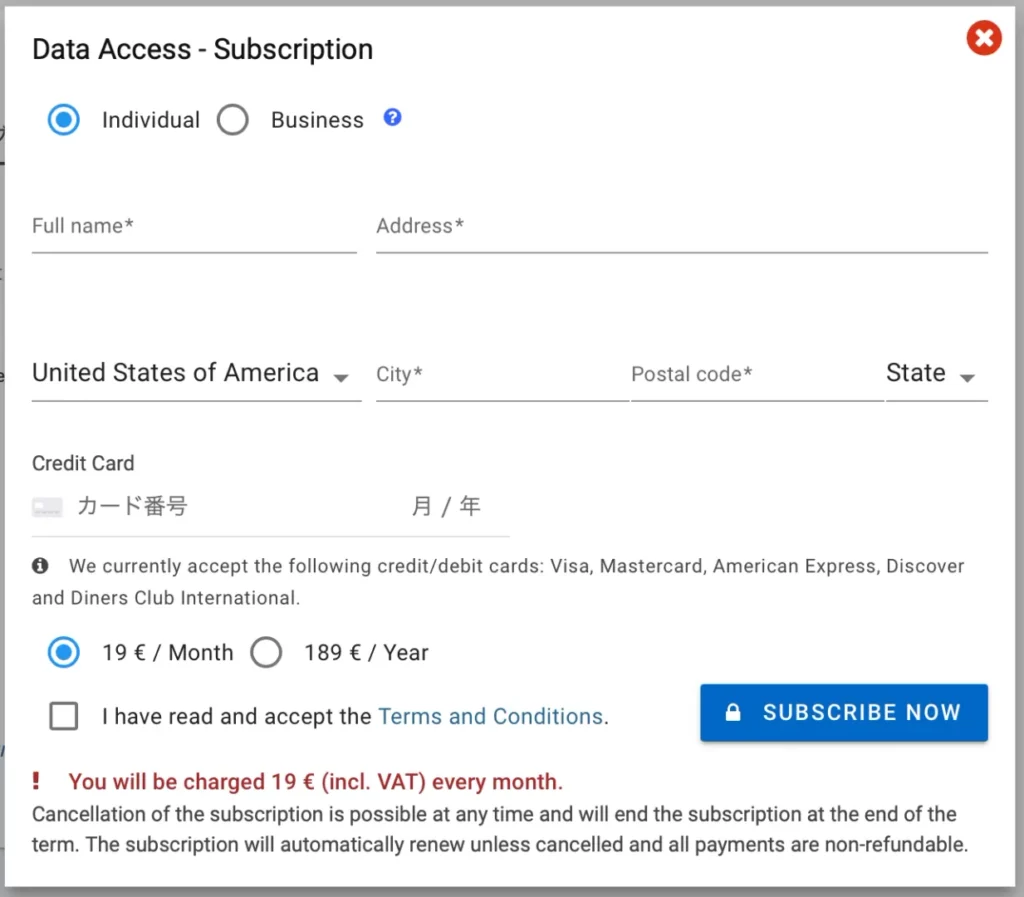Click the credit card icon
The width and height of the screenshot is (1024, 897).
(47, 507)
